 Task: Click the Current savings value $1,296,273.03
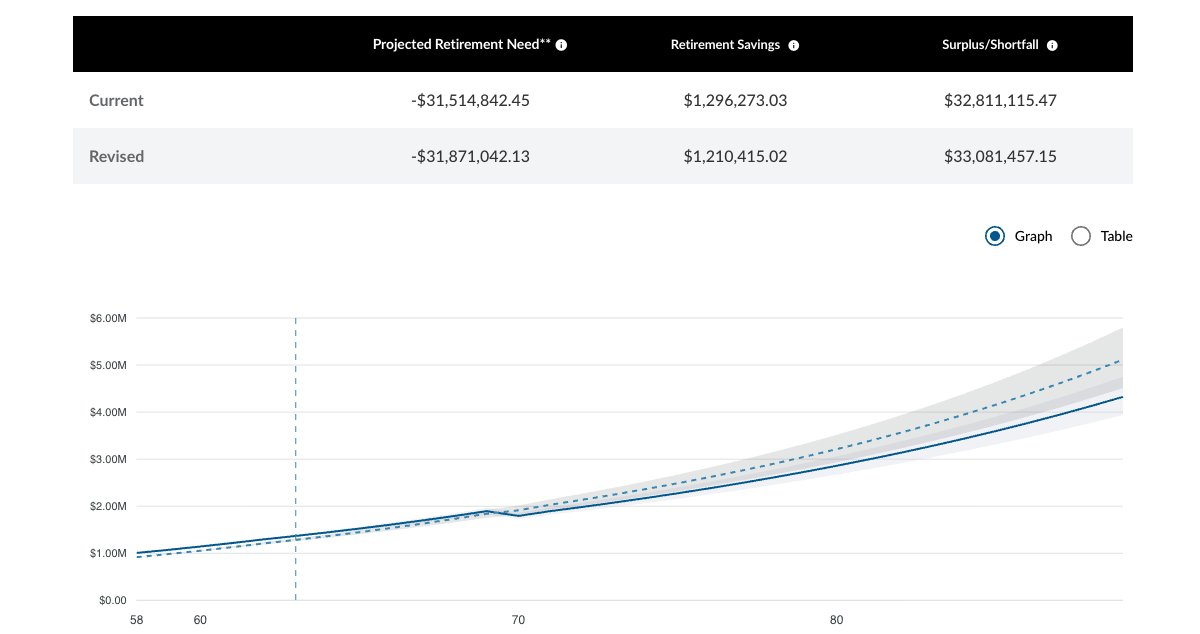coord(735,100)
